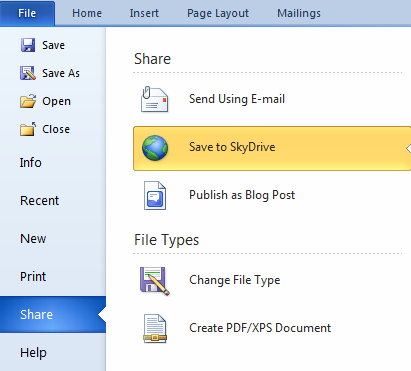The height and width of the screenshot is (371, 411).
Task: Switch to the Home ribbon tab
Action: click(x=87, y=13)
